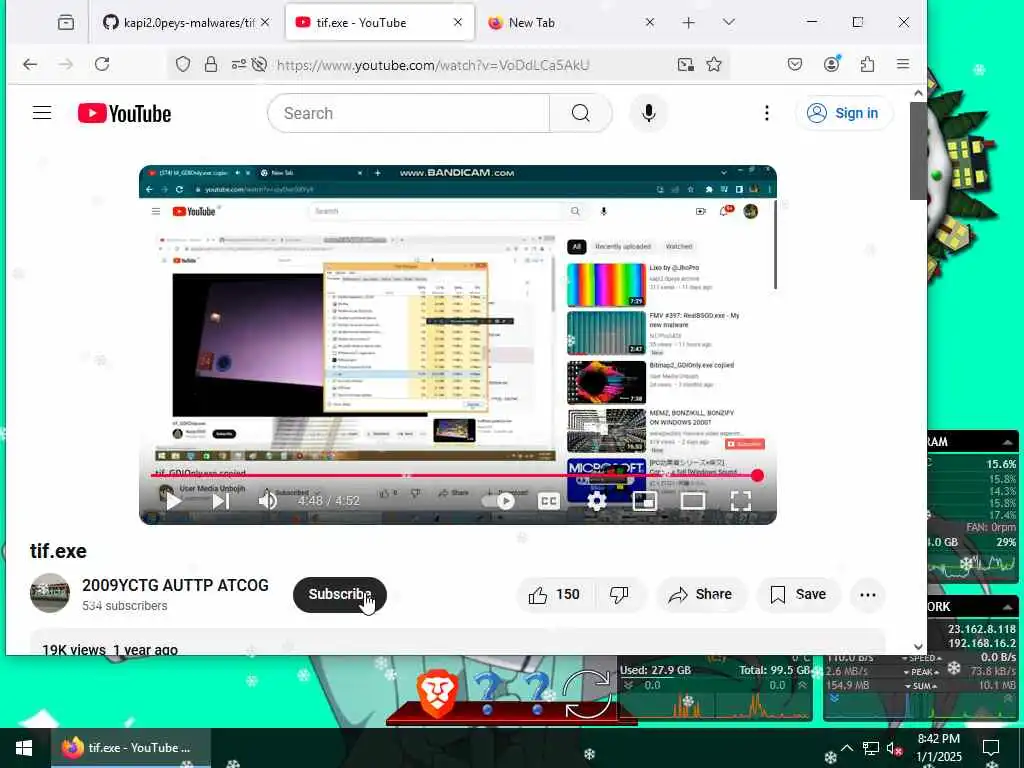Open Firefox application hamburger menu
This screenshot has width=1024, height=768.
click(x=903, y=64)
